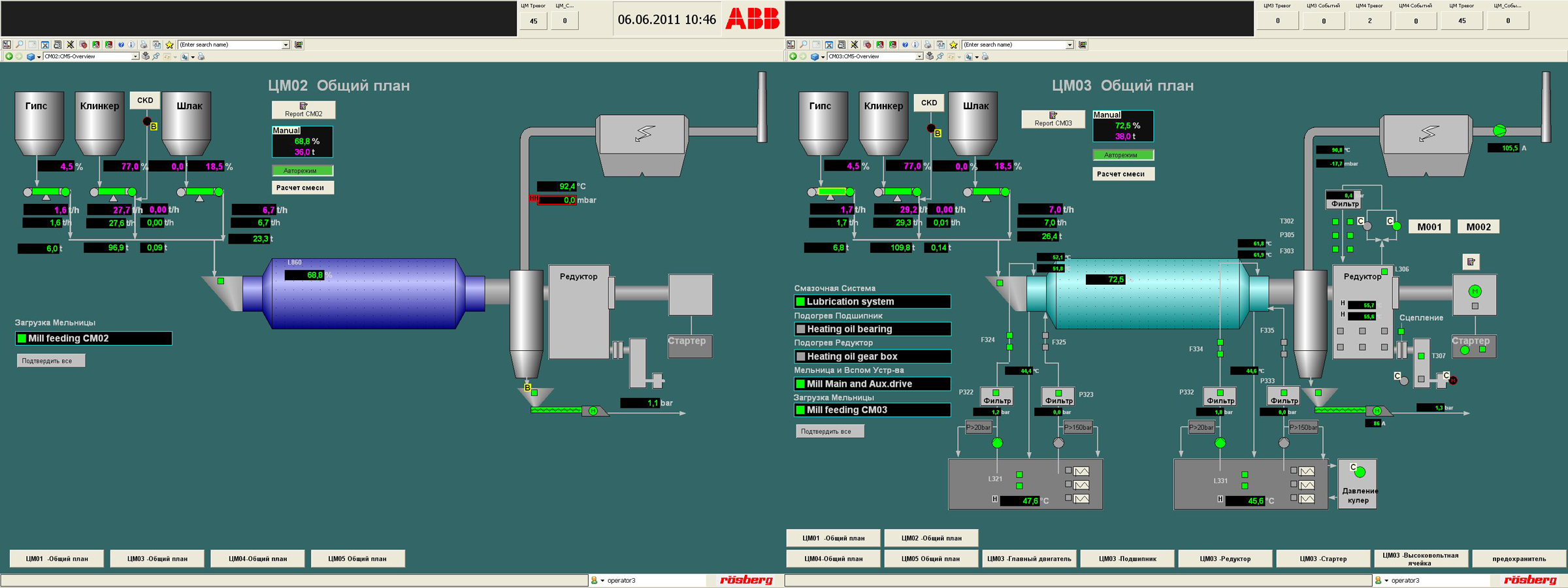Toggle the Lubrication system green indicator
Viewport: 1568px width, 588px height.
pyautogui.click(x=800, y=302)
